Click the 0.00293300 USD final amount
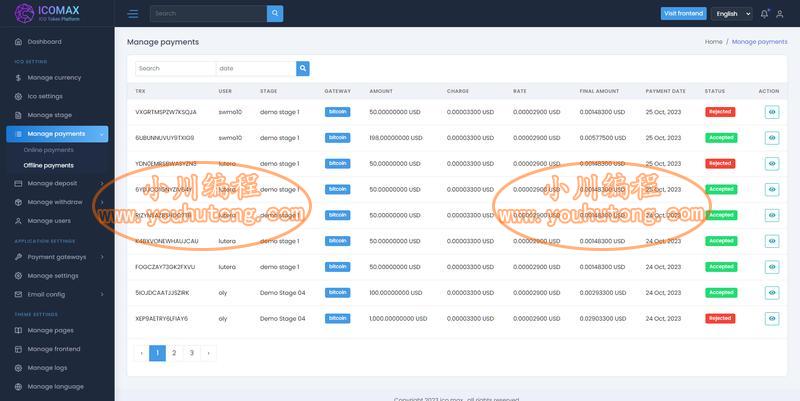The width and height of the screenshot is (800, 401). 603,293
